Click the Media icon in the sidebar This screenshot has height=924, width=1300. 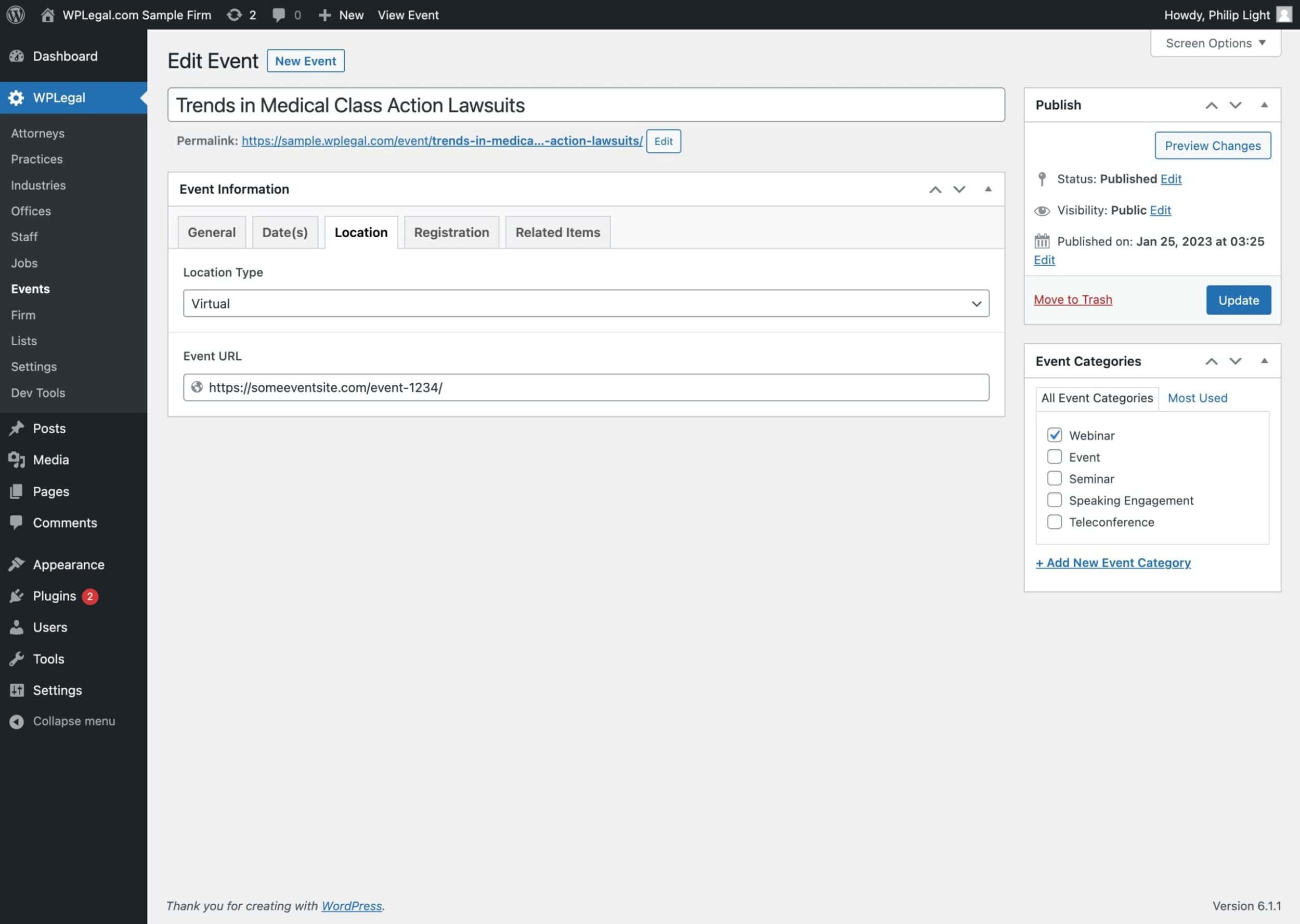click(x=17, y=459)
